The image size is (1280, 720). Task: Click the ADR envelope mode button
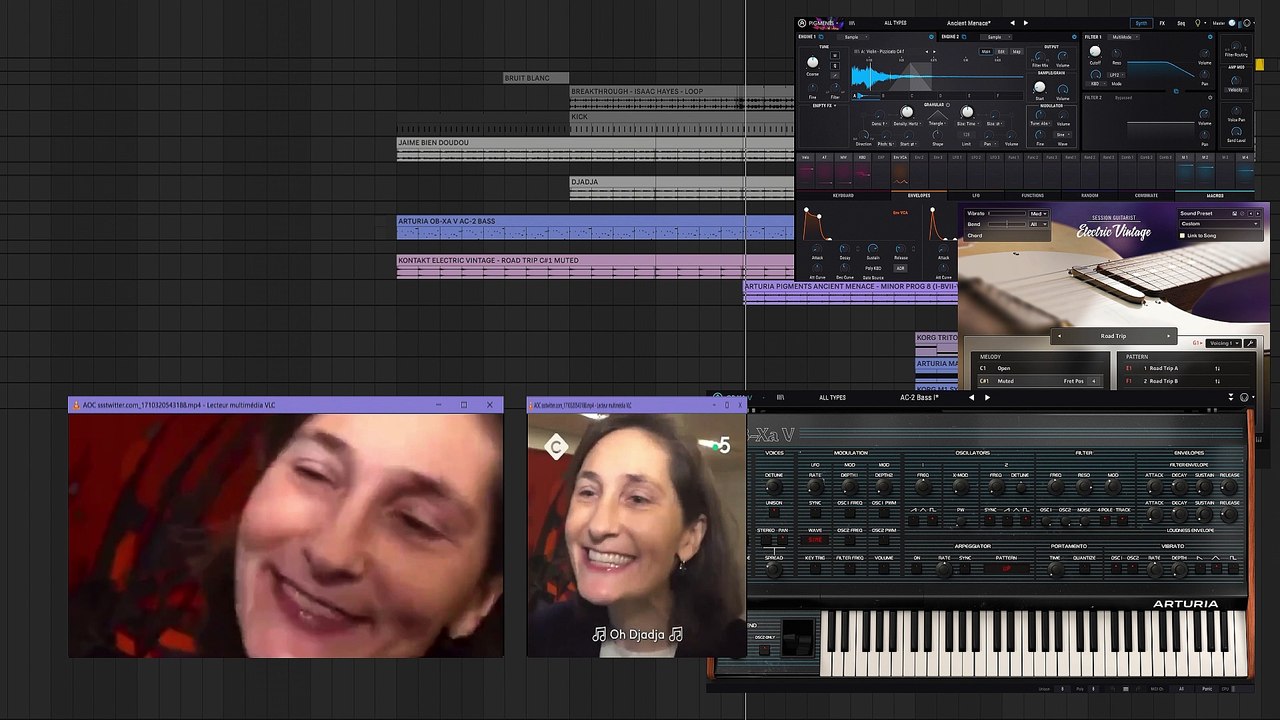(x=900, y=268)
